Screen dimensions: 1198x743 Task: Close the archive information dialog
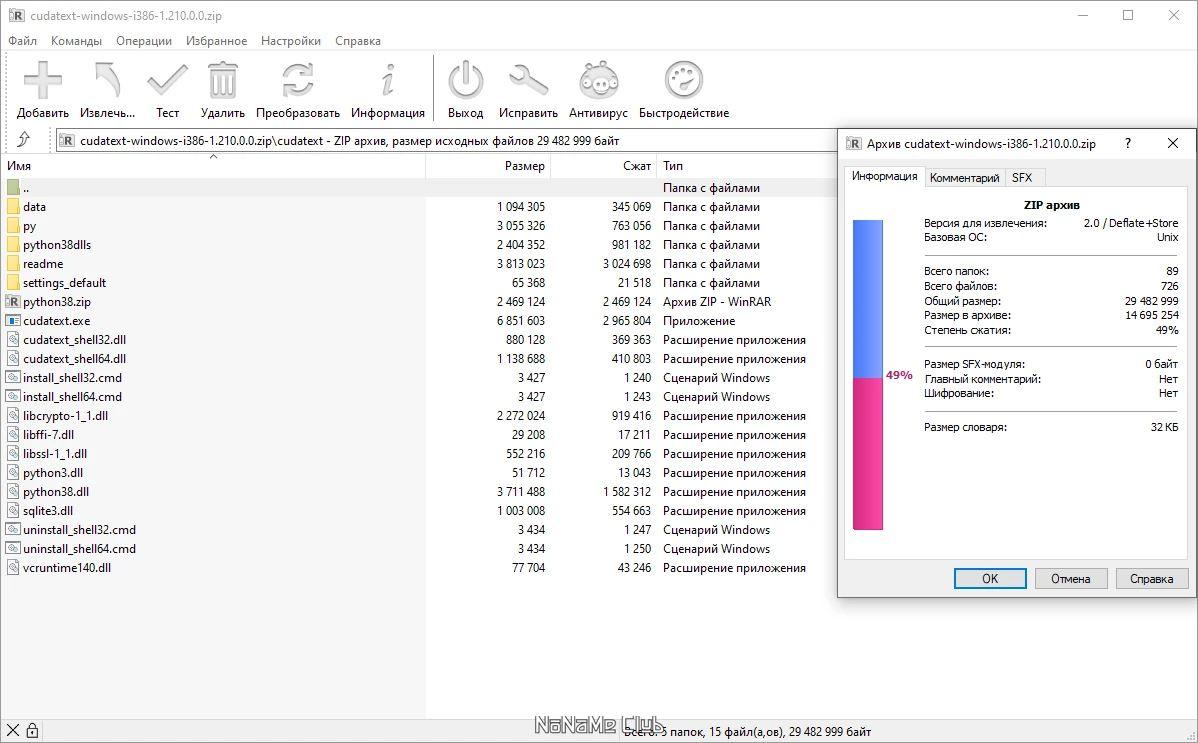click(x=1173, y=143)
